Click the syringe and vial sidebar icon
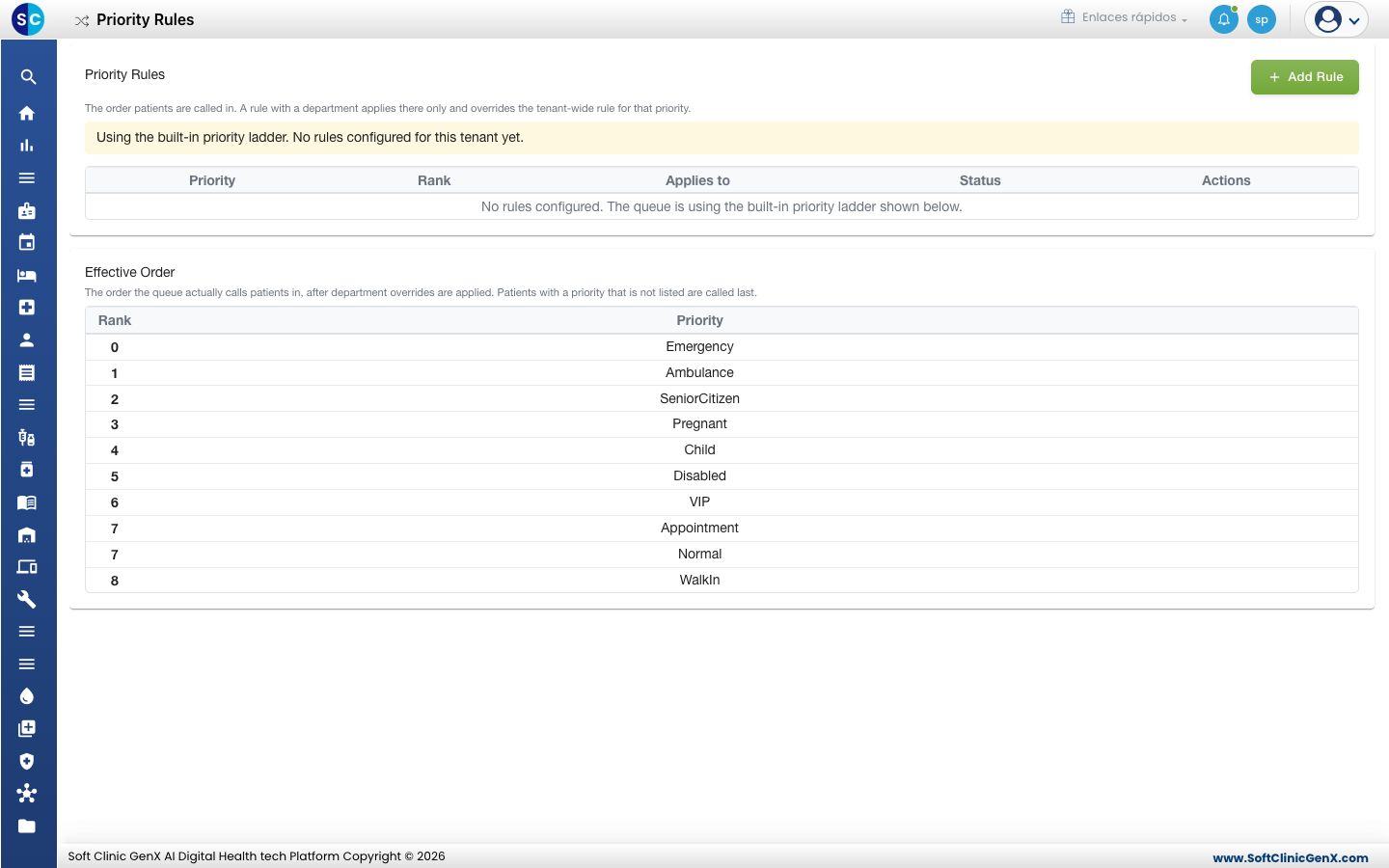 click(27, 438)
